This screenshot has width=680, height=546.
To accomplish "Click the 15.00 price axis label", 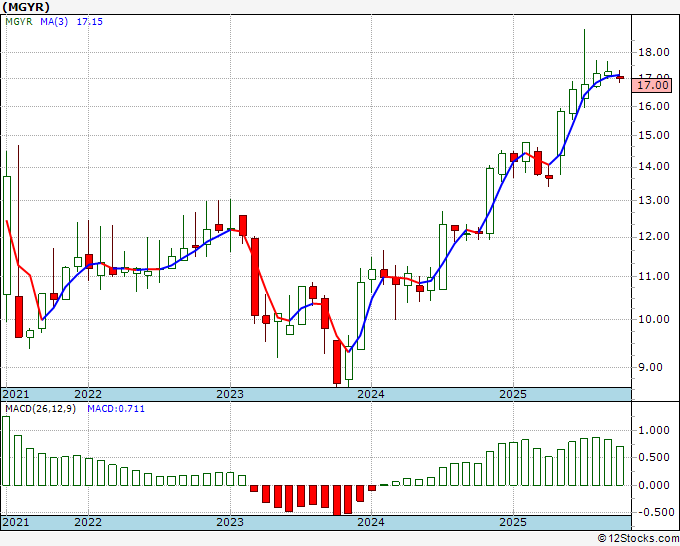I will [654, 135].
